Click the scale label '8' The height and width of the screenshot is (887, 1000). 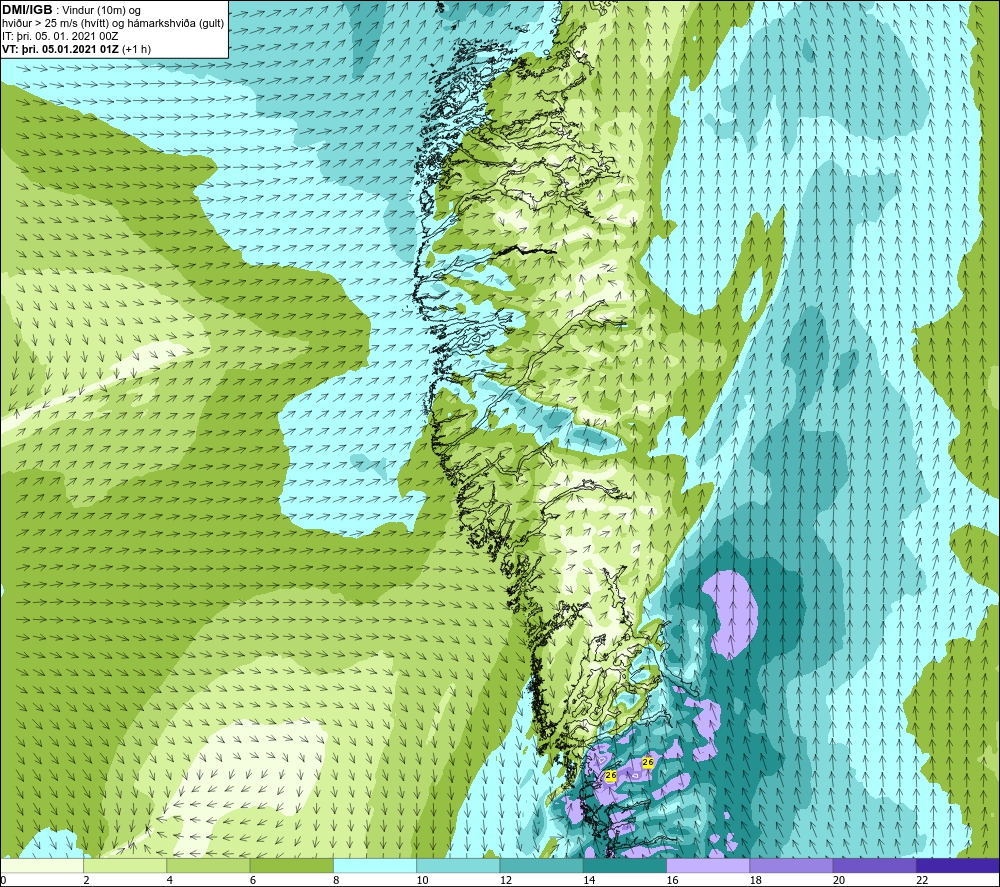(336, 880)
